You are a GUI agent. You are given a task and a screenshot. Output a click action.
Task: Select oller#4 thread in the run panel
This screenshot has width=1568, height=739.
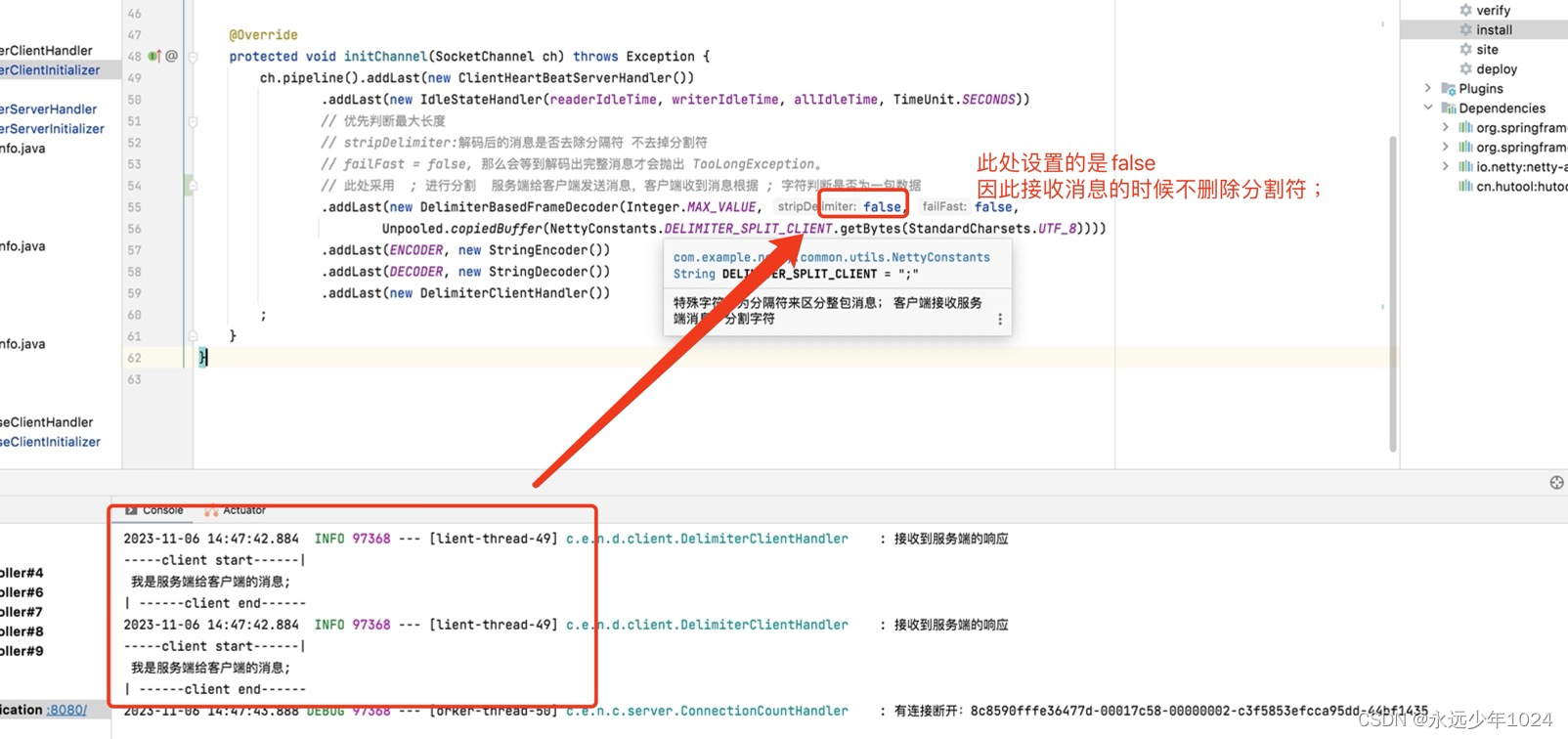pyautogui.click(x=22, y=573)
